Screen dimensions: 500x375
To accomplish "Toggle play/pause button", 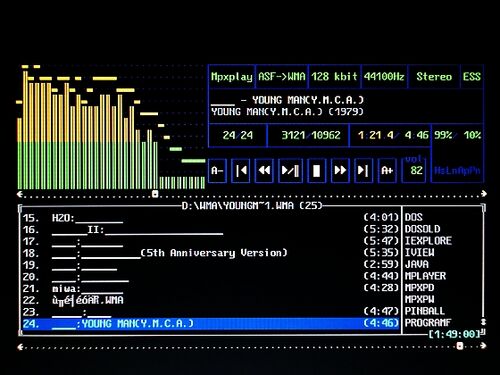I will tap(290, 171).
